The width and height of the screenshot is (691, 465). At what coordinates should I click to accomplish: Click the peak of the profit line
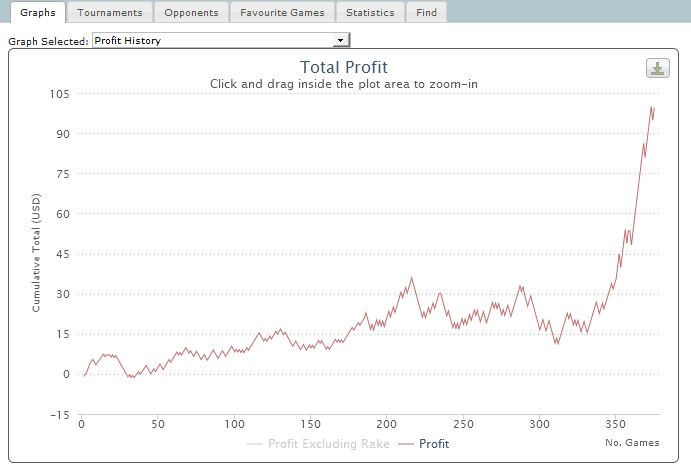[x=651, y=107]
